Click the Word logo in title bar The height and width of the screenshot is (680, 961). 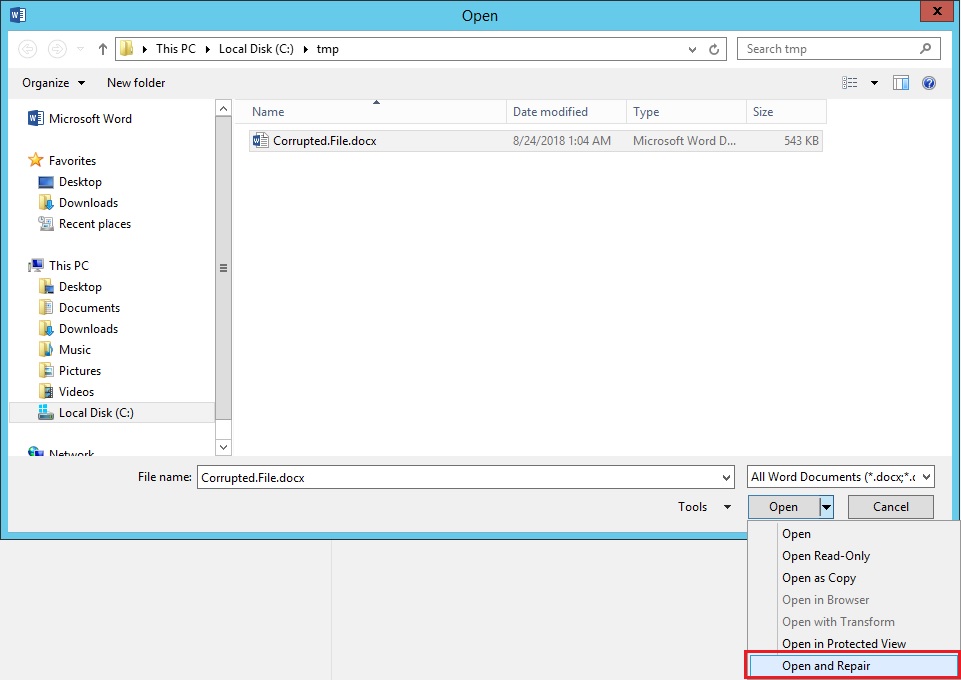(x=18, y=14)
